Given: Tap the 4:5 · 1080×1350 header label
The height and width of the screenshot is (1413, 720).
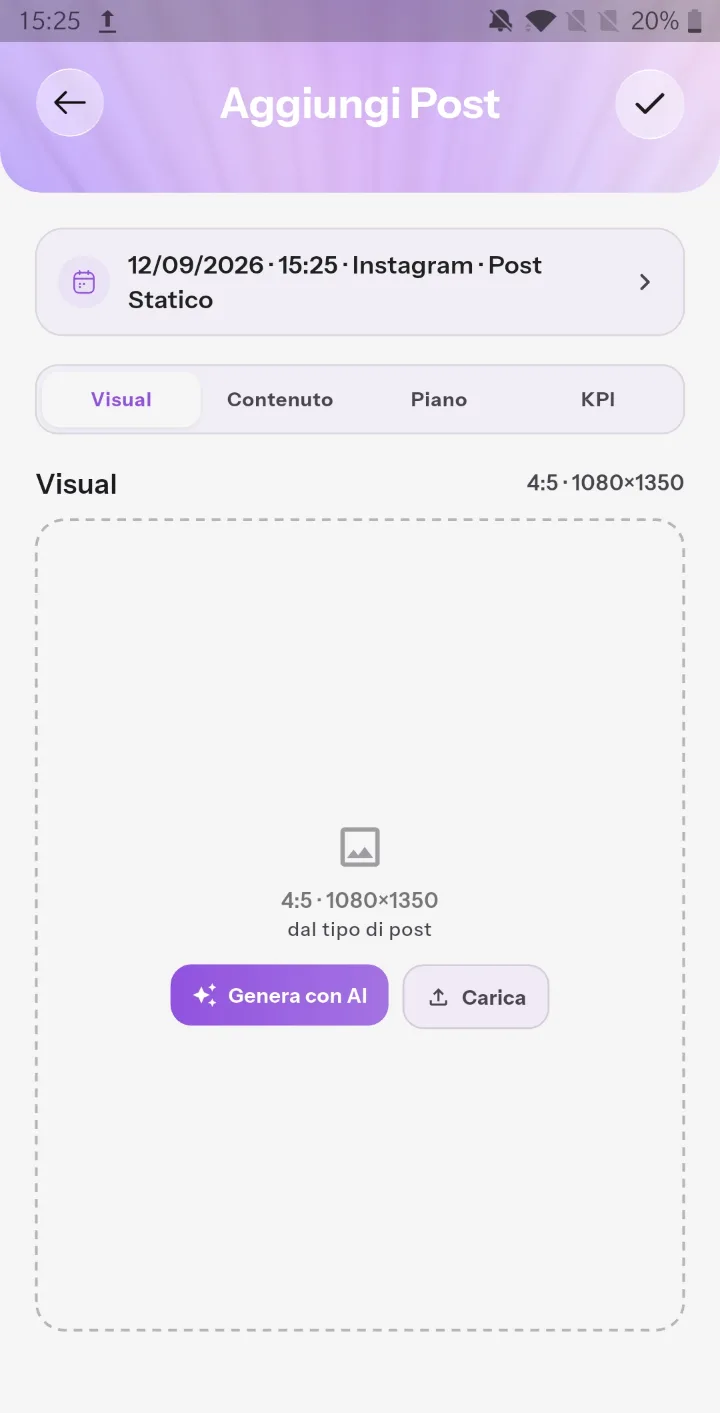Looking at the screenshot, I should pos(605,483).
